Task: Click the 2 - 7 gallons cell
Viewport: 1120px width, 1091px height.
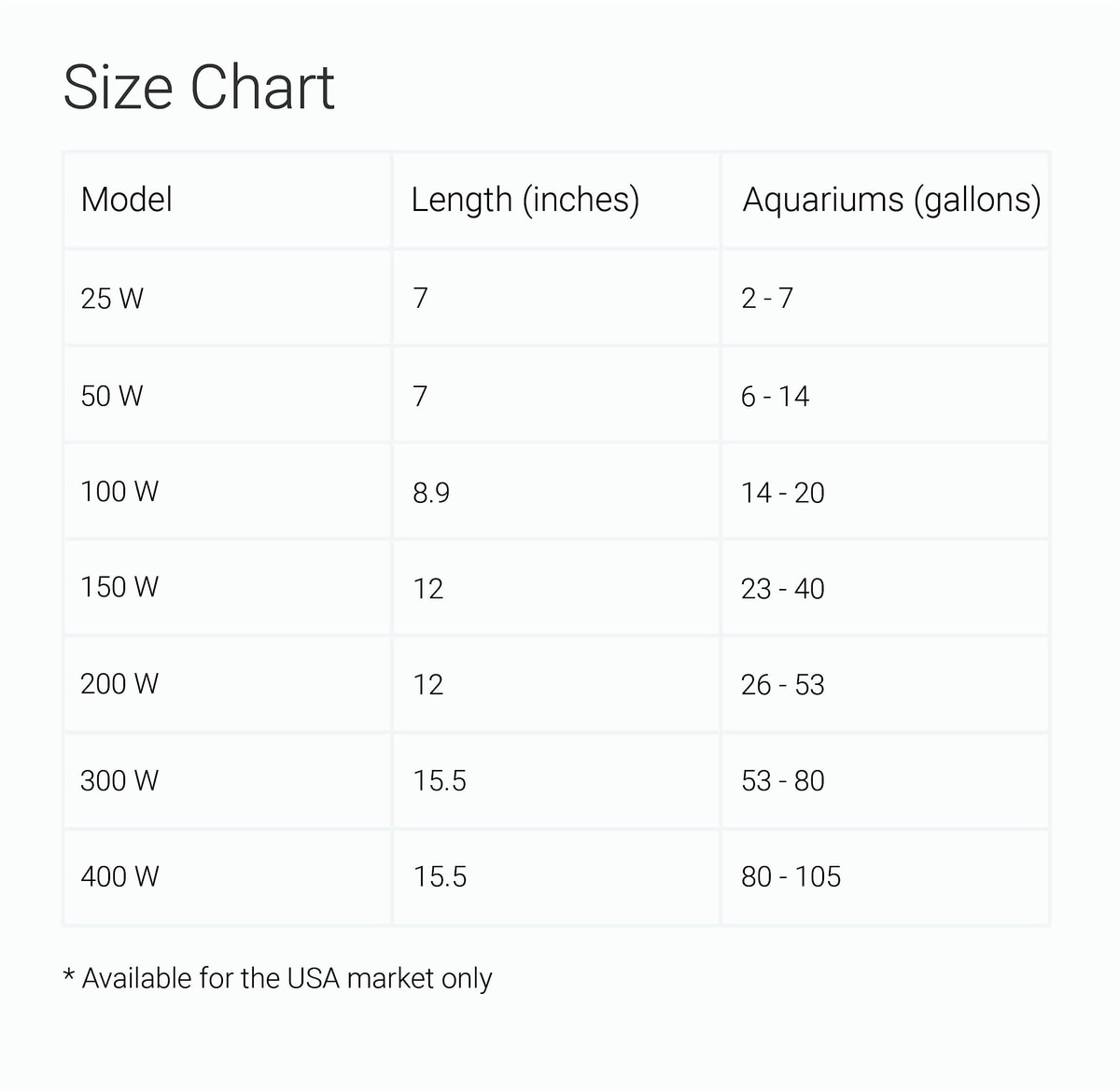Action: (x=767, y=299)
